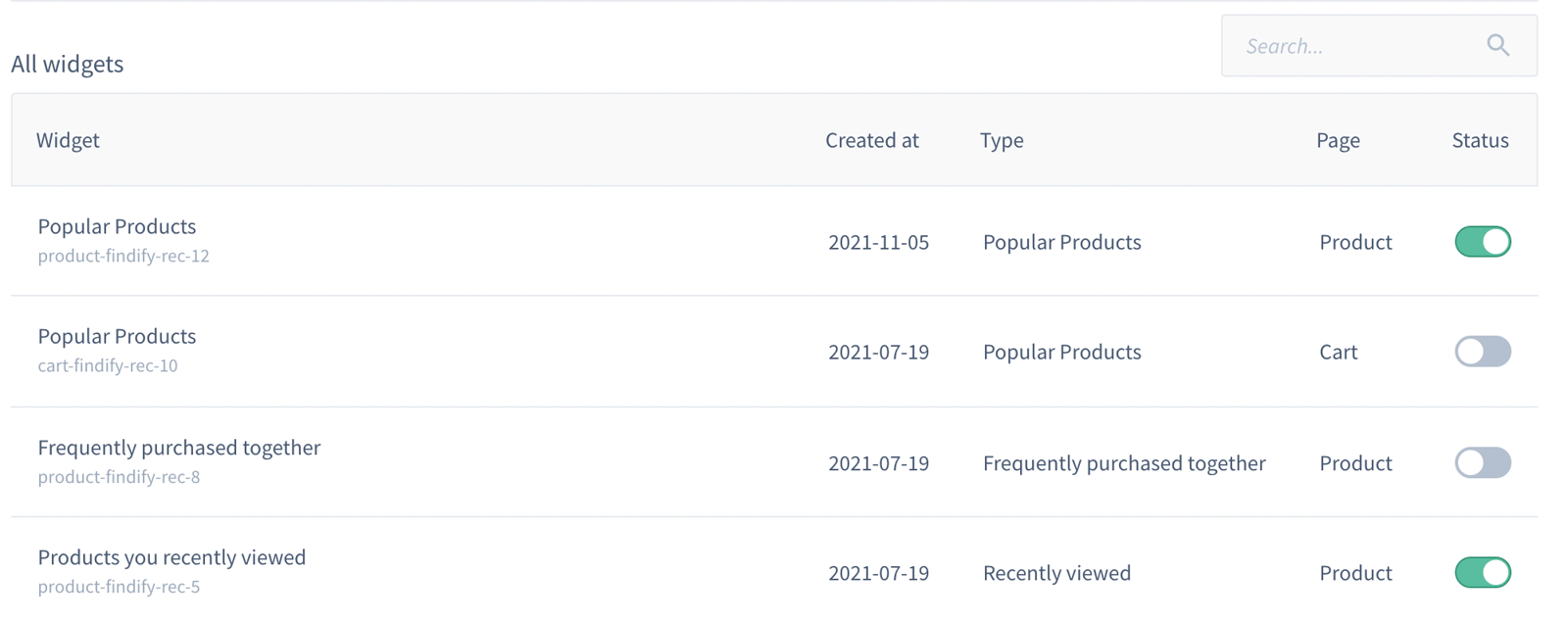
Task: Click product-findify-rec-8 identifier text
Action: pyautogui.click(x=119, y=477)
